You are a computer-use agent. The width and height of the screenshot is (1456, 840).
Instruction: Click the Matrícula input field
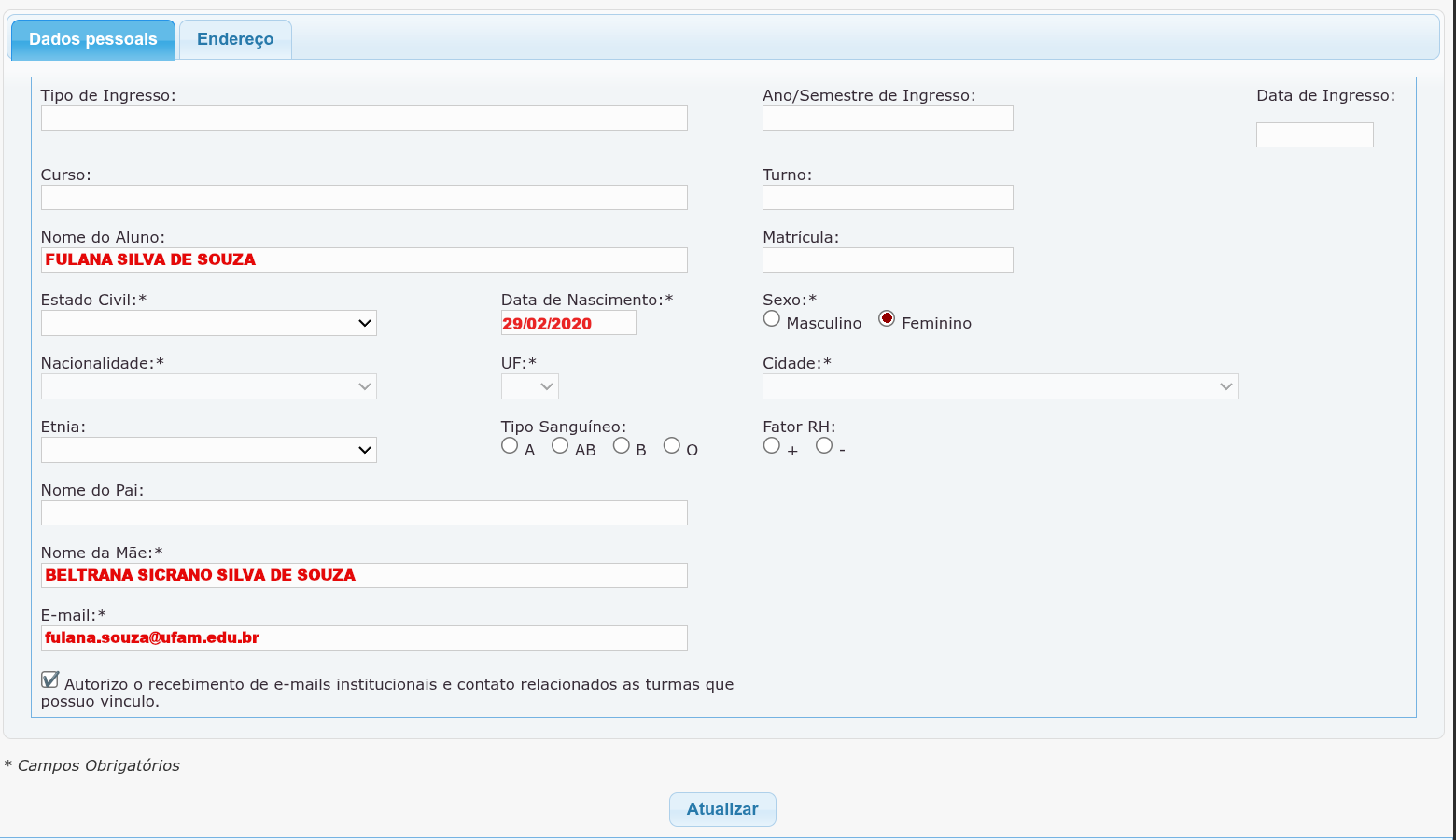(888, 259)
